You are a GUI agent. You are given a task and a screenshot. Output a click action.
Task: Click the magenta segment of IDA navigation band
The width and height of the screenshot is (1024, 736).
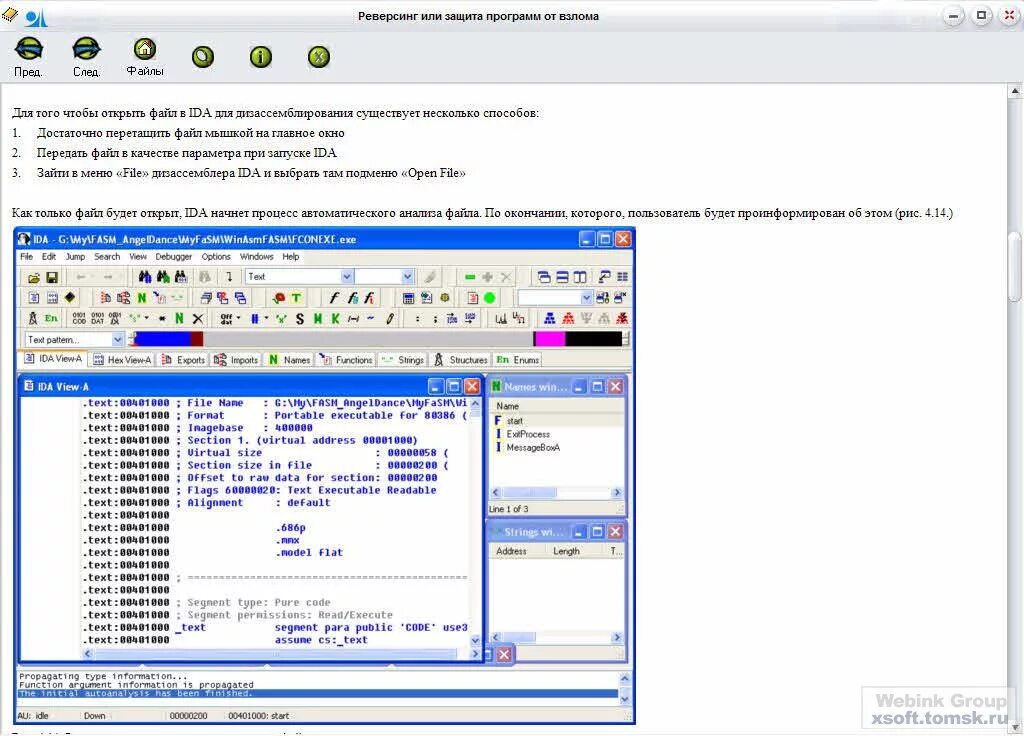click(x=549, y=339)
